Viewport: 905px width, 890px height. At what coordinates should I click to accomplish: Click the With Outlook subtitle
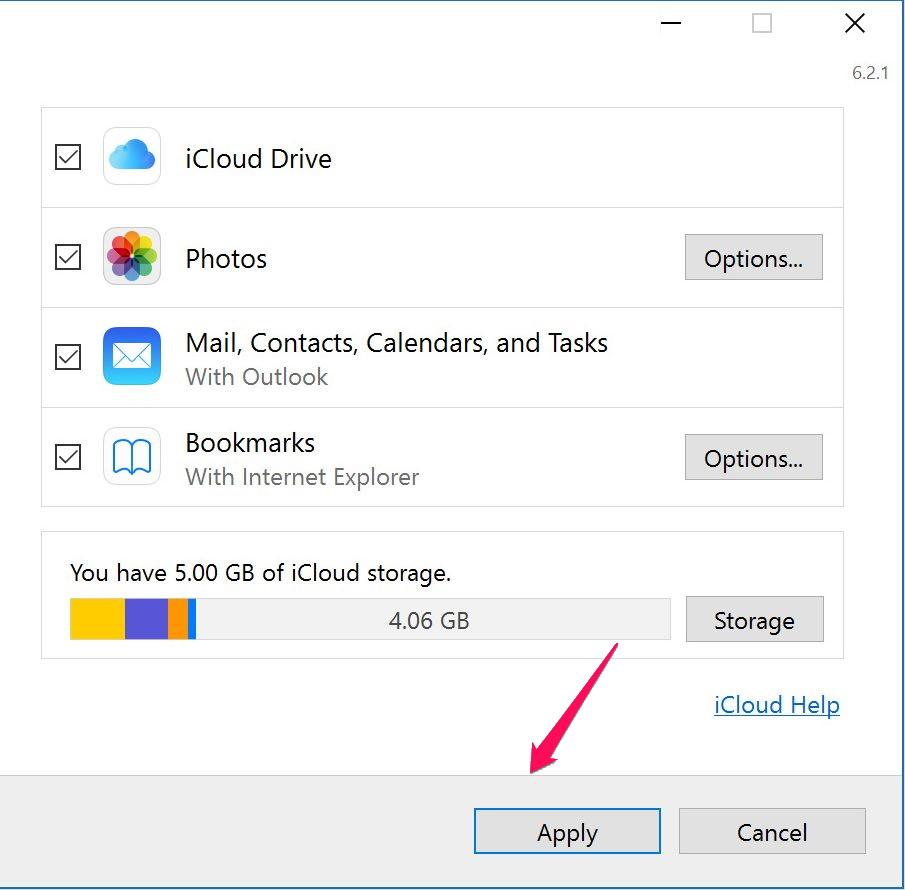(257, 377)
